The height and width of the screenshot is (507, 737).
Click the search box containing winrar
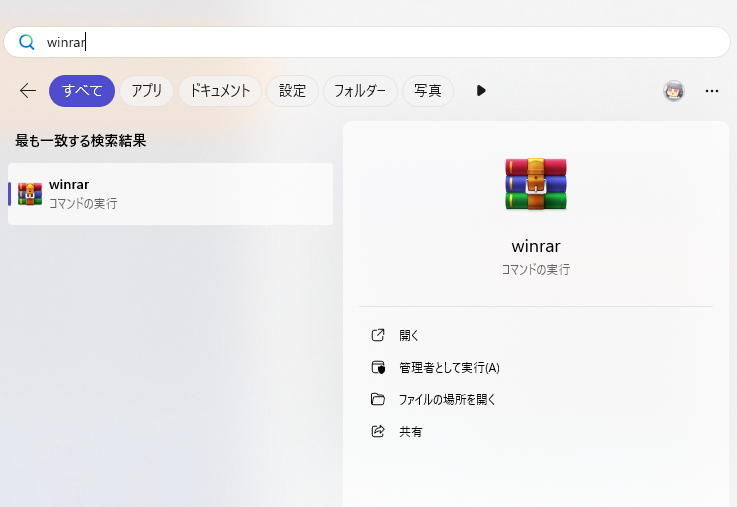click(x=367, y=42)
